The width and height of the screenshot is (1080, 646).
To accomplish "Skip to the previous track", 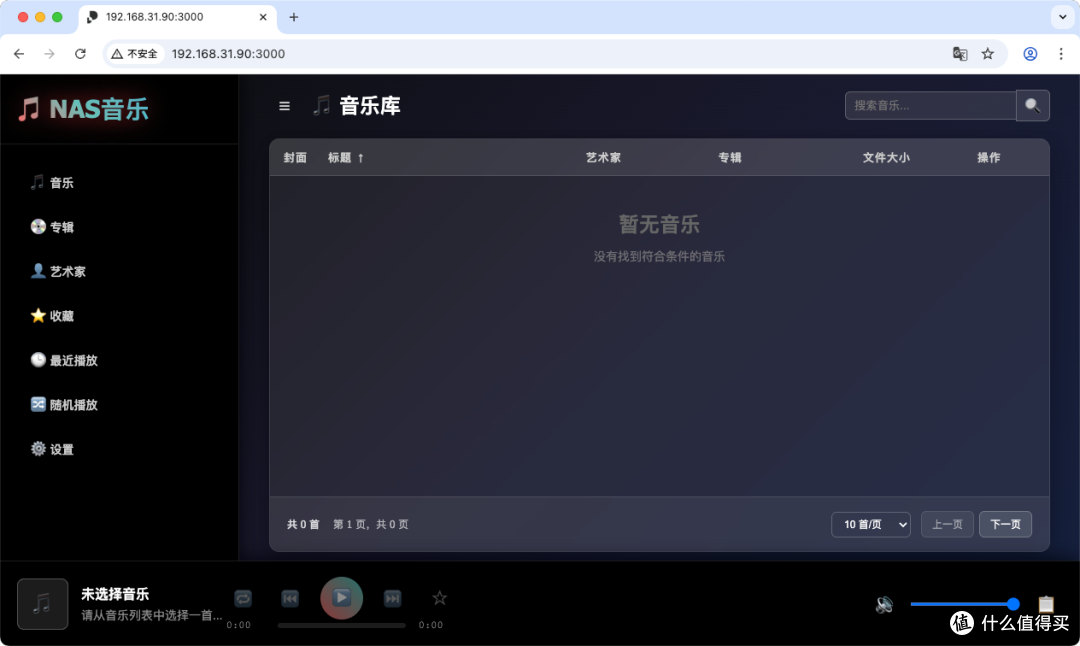I will pos(290,598).
